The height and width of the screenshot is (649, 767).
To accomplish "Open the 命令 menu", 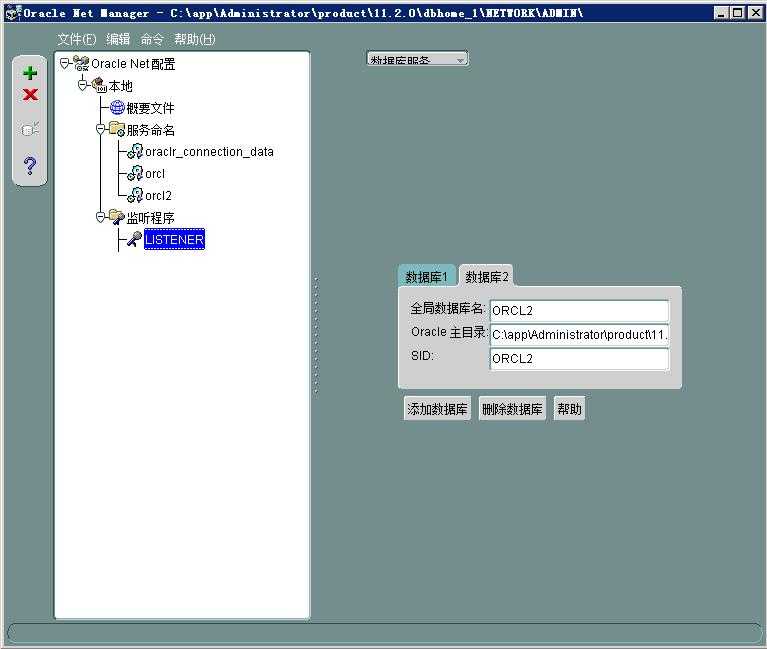I will [152, 39].
